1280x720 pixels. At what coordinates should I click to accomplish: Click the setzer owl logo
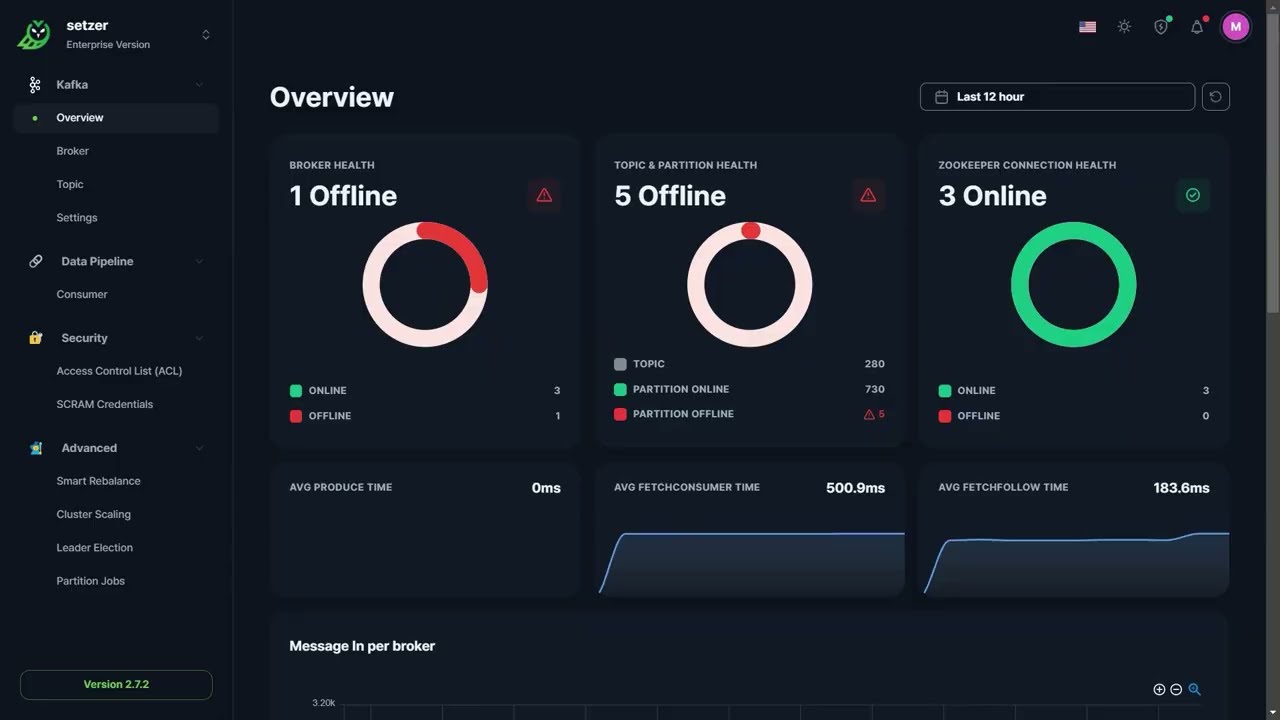point(34,35)
